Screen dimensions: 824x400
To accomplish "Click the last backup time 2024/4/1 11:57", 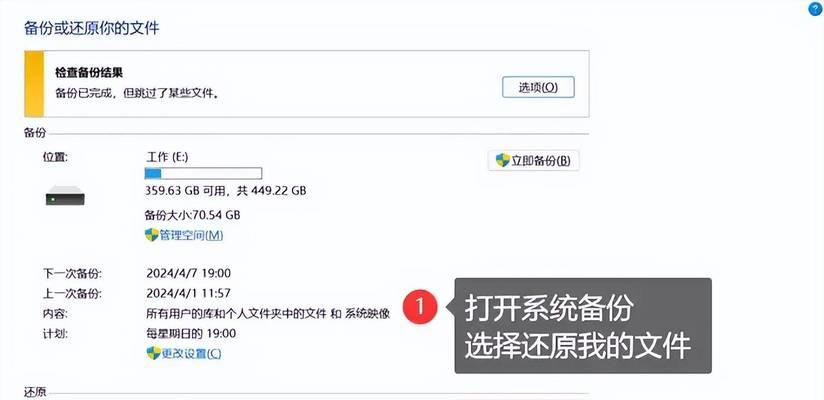I will click(x=188, y=293).
